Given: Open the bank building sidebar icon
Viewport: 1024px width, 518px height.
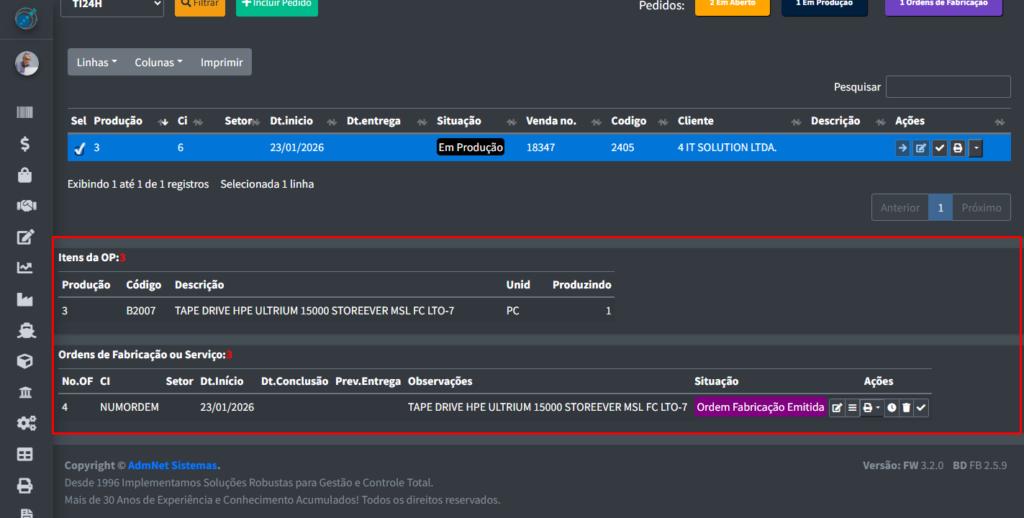Looking at the screenshot, I should click(x=26, y=392).
